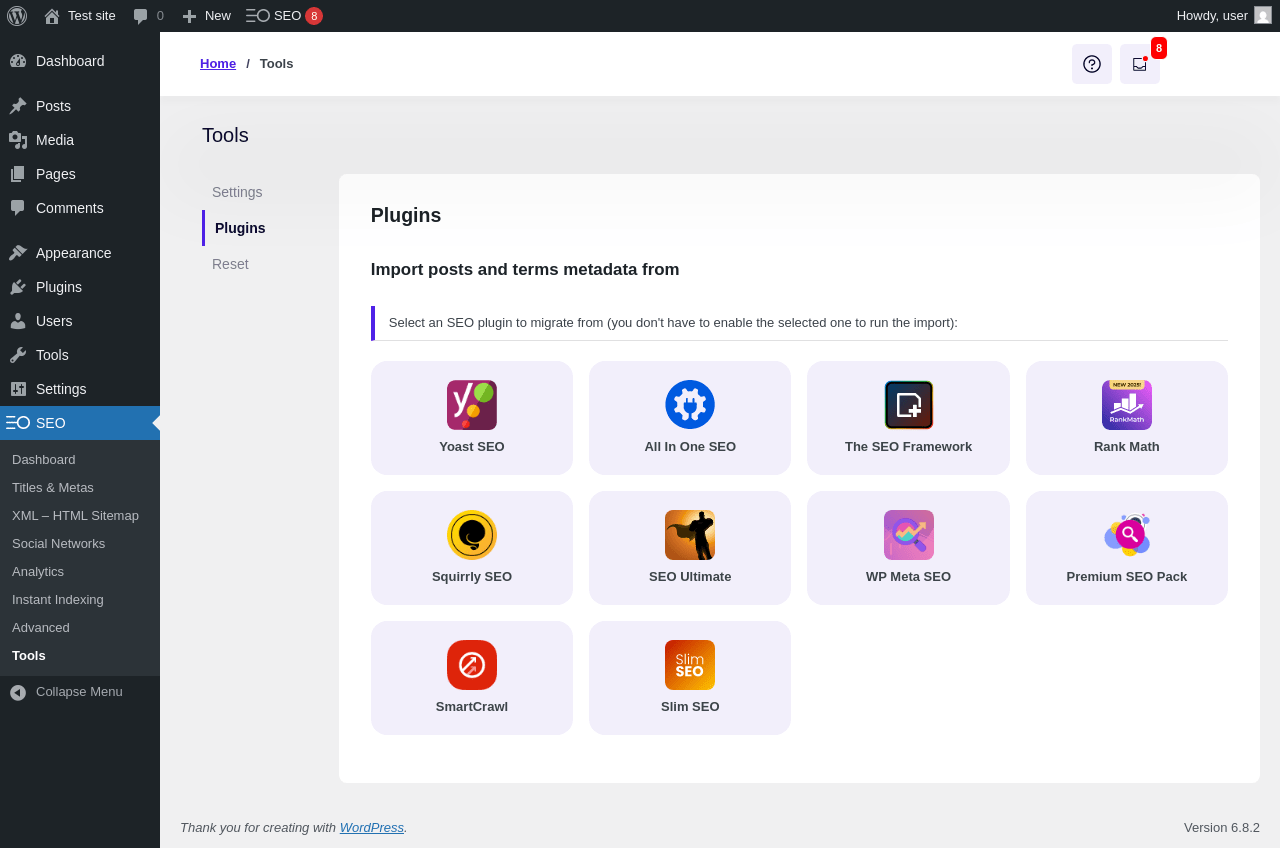Choose the WP Meta SEO label
Image resolution: width=1280 pixels, height=848 pixels.
point(908,577)
